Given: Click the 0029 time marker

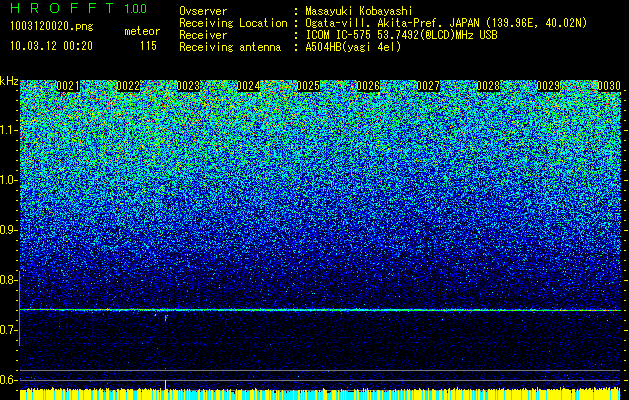Looking at the screenshot, I should pos(548,86).
